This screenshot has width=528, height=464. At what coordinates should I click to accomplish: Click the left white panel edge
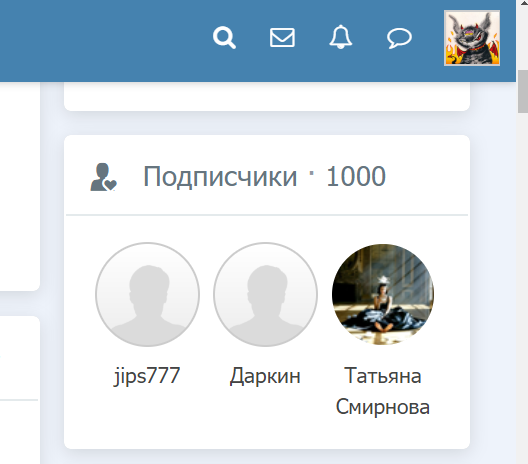coord(20,186)
